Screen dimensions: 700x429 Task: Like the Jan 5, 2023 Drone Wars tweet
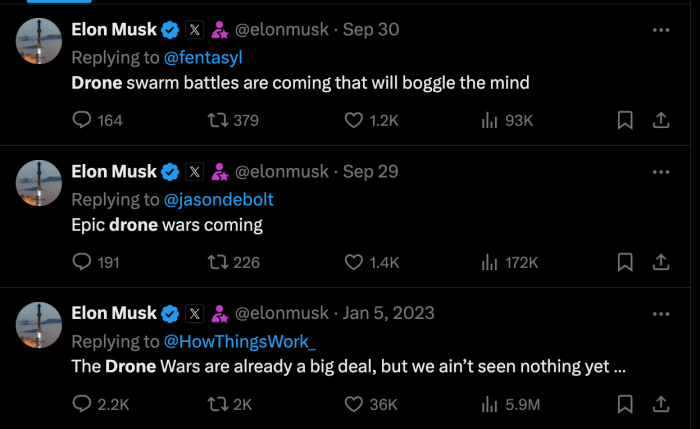pos(353,404)
